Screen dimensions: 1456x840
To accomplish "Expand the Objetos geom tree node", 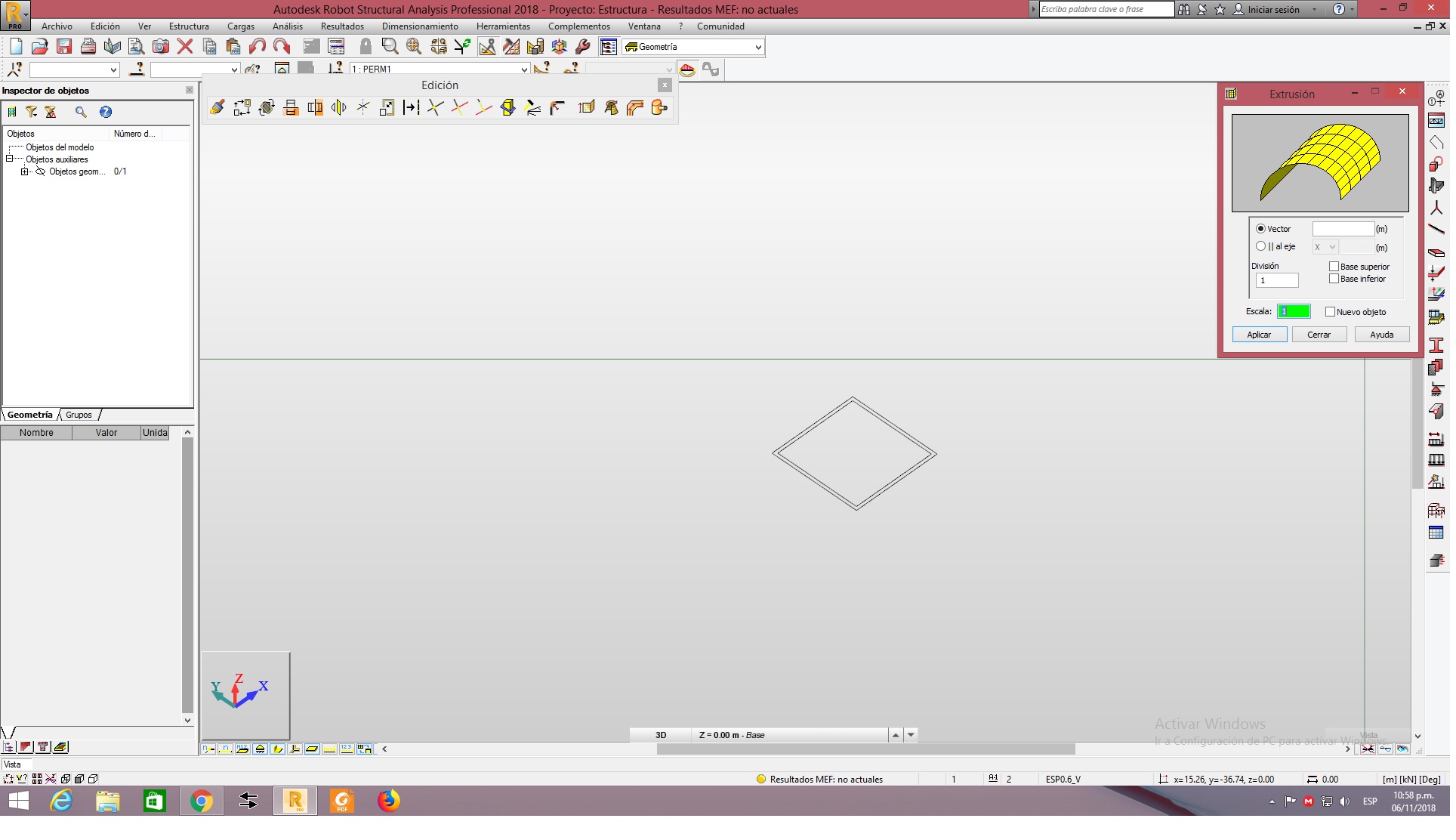I will point(25,171).
